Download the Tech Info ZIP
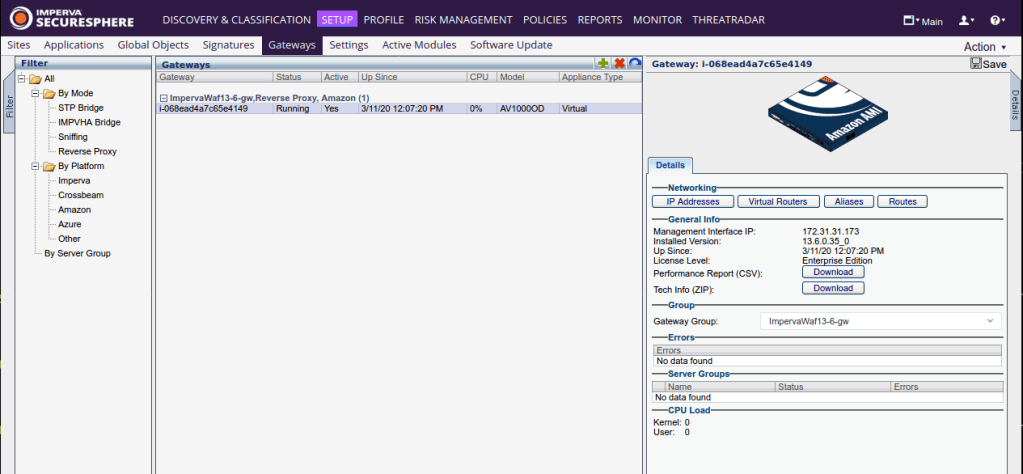This screenshot has width=1023, height=474. point(832,288)
